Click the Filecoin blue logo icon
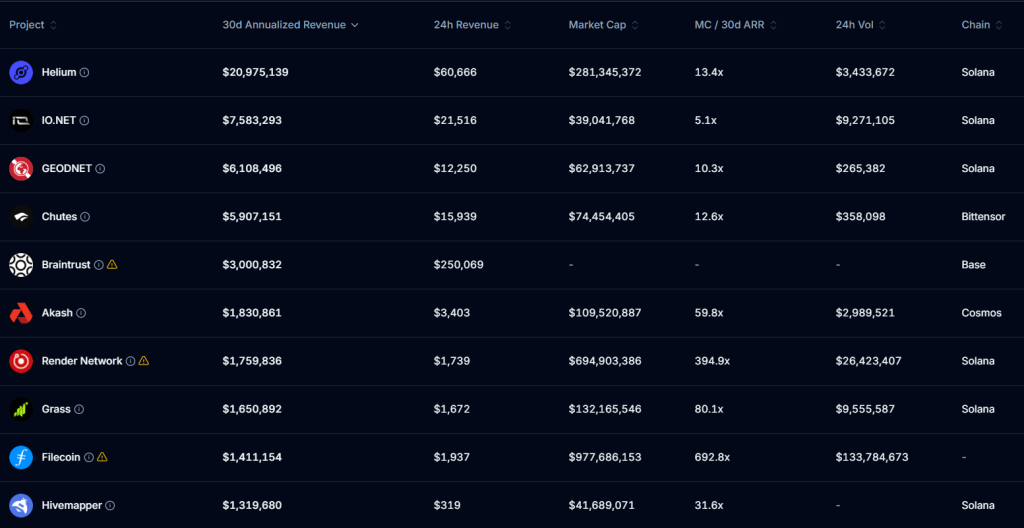The height and width of the screenshot is (528, 1024). point(21,457)
